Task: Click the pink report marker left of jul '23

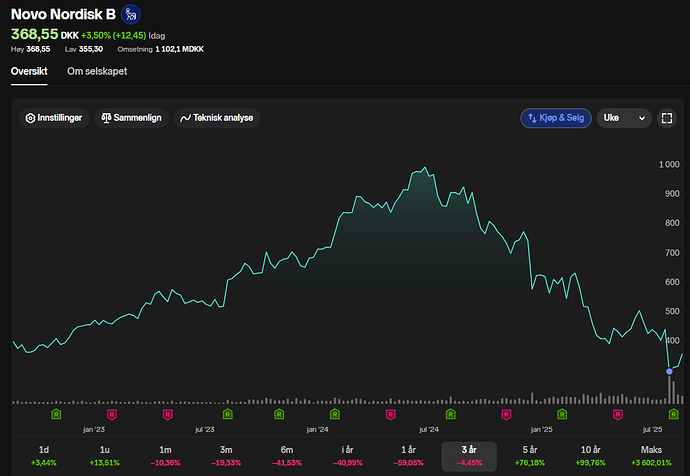Action: [167, 414]
